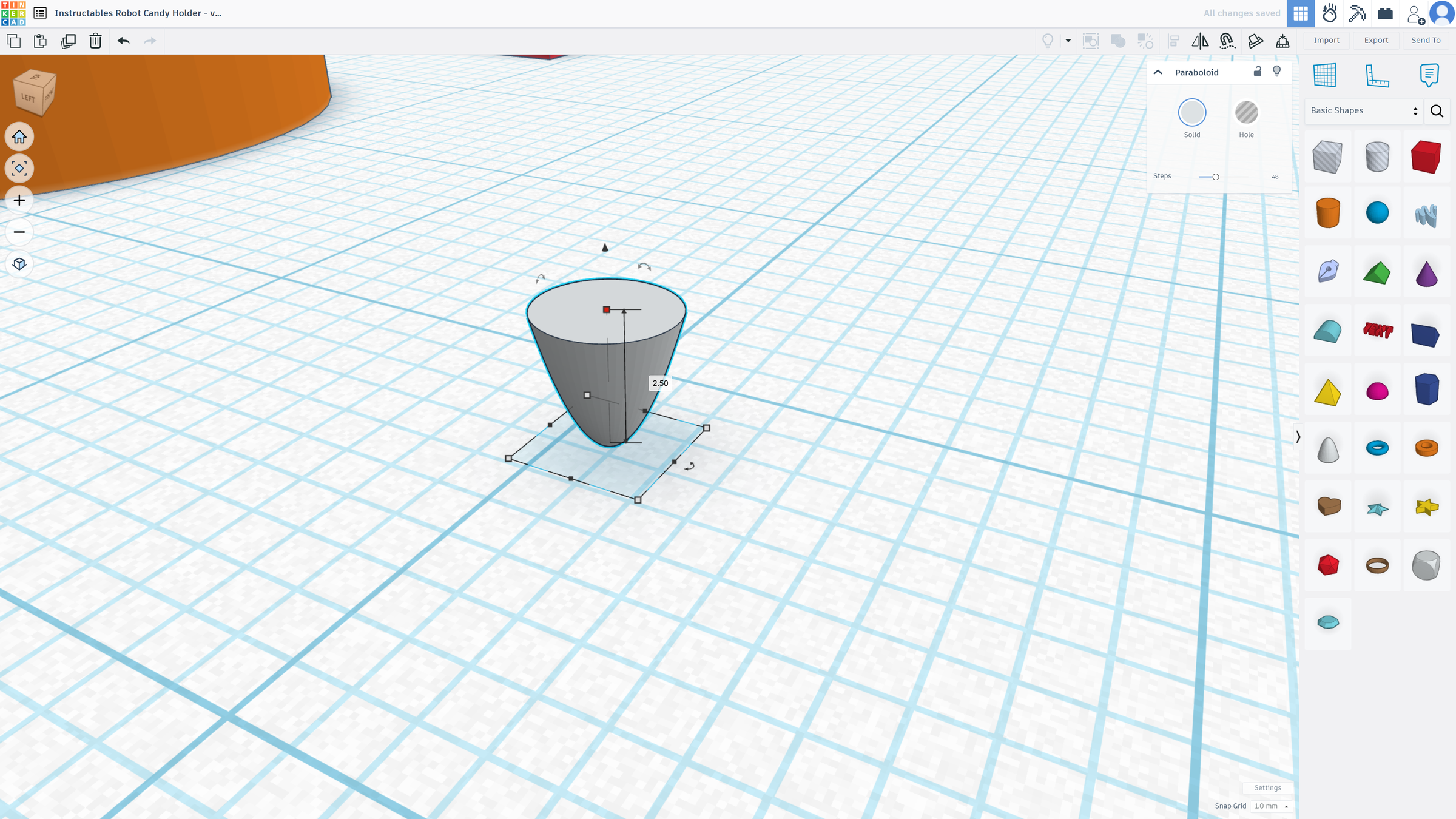Click the Import button
The width and height of the screenshot is (1456, 819).
pos(1326,40)
